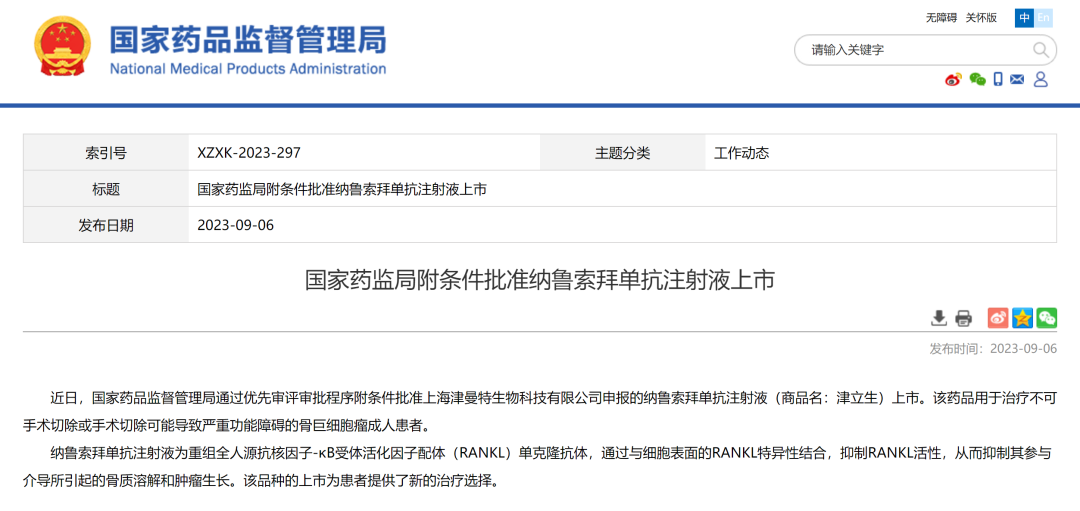Viewport: 1080px width, 511px height.
Task: Open the mail envelope icon in header
Action: (x=1017, y=79)
